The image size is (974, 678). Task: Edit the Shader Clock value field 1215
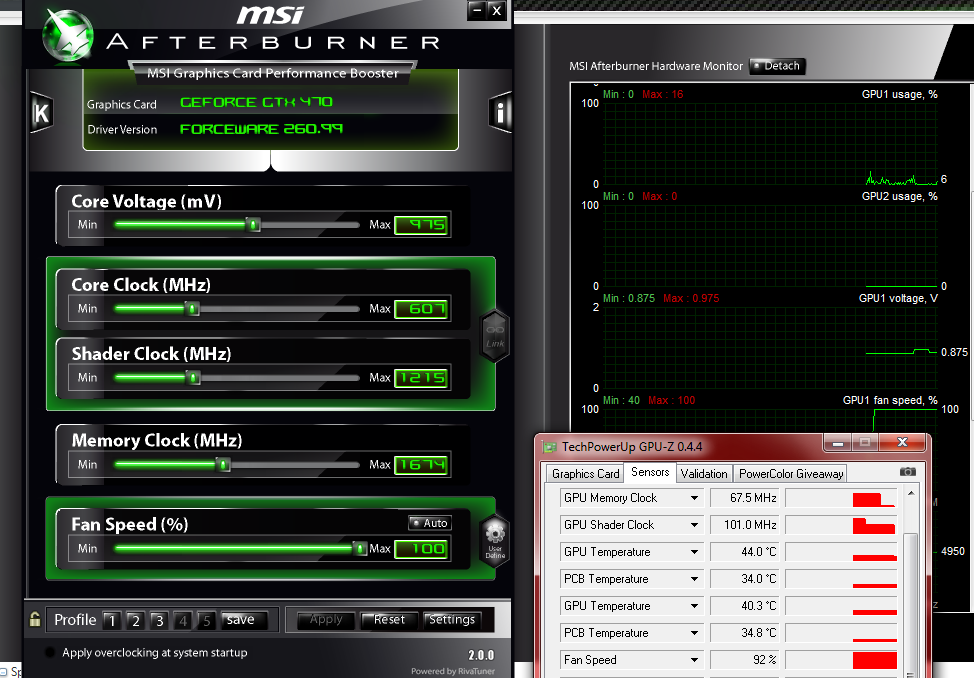[x=422, y=377]
